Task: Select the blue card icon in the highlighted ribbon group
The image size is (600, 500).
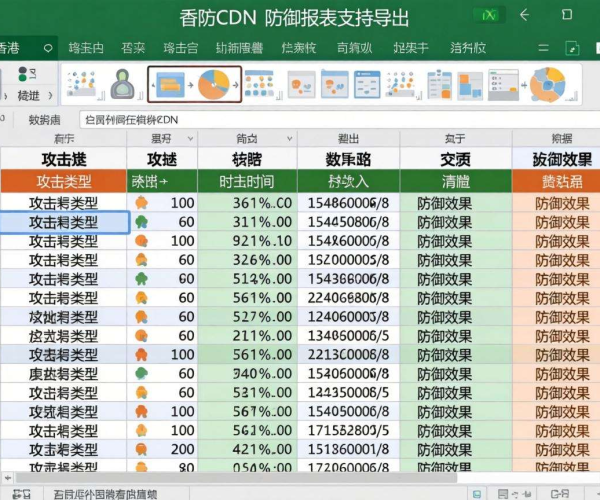Action: pyautogui.click(x=170, y=85)
